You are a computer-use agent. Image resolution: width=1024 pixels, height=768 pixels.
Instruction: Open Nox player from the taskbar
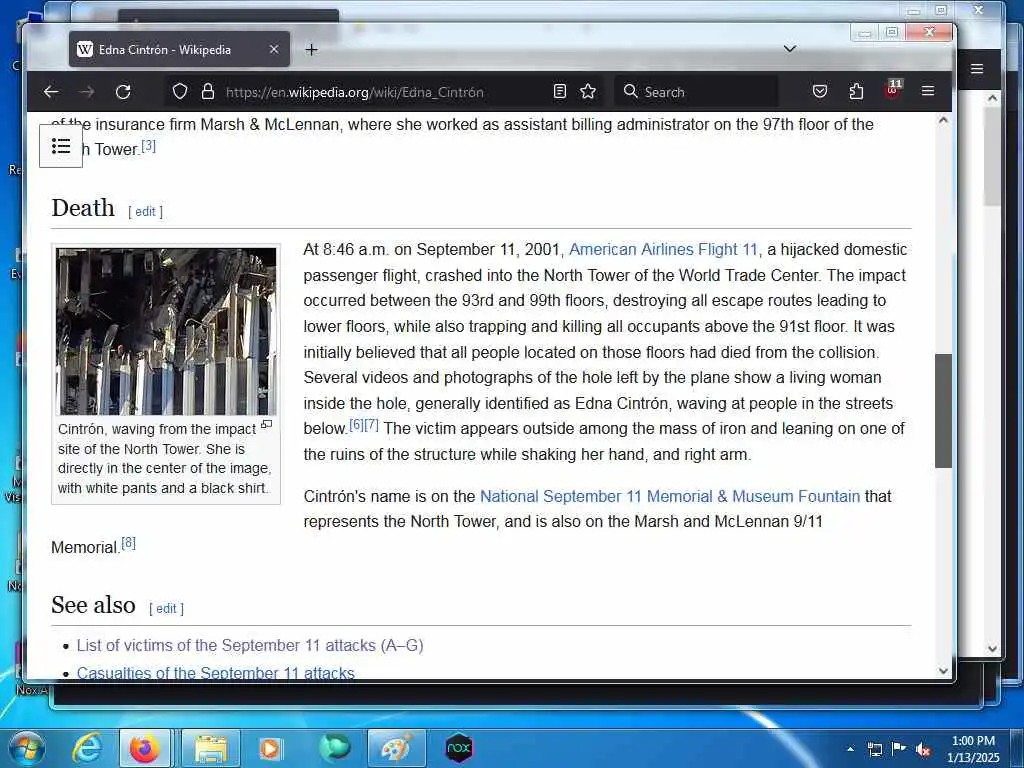coord(459,748)
